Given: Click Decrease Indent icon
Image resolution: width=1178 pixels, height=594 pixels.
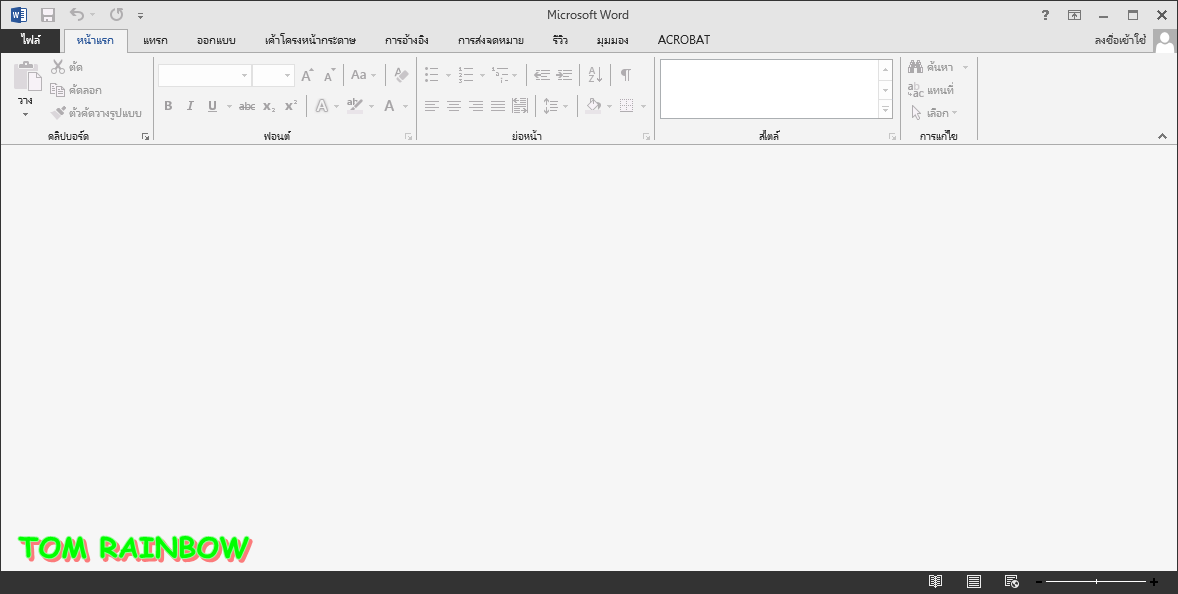Looking at the screenshot, I should click(x=542, y=74).
